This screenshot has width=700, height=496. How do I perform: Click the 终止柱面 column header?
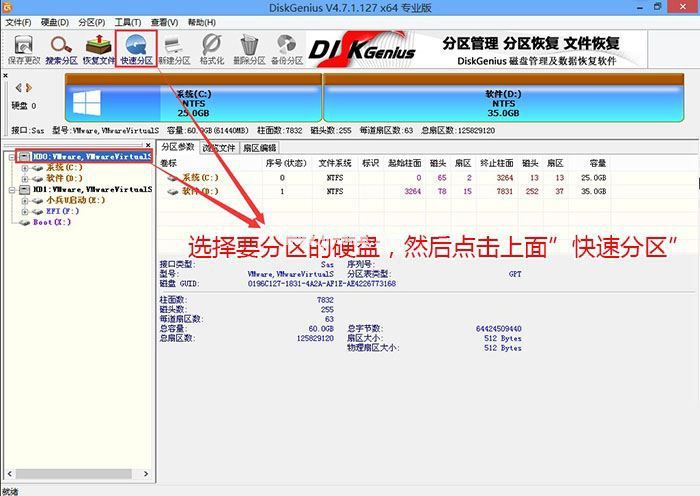point(496,163)
